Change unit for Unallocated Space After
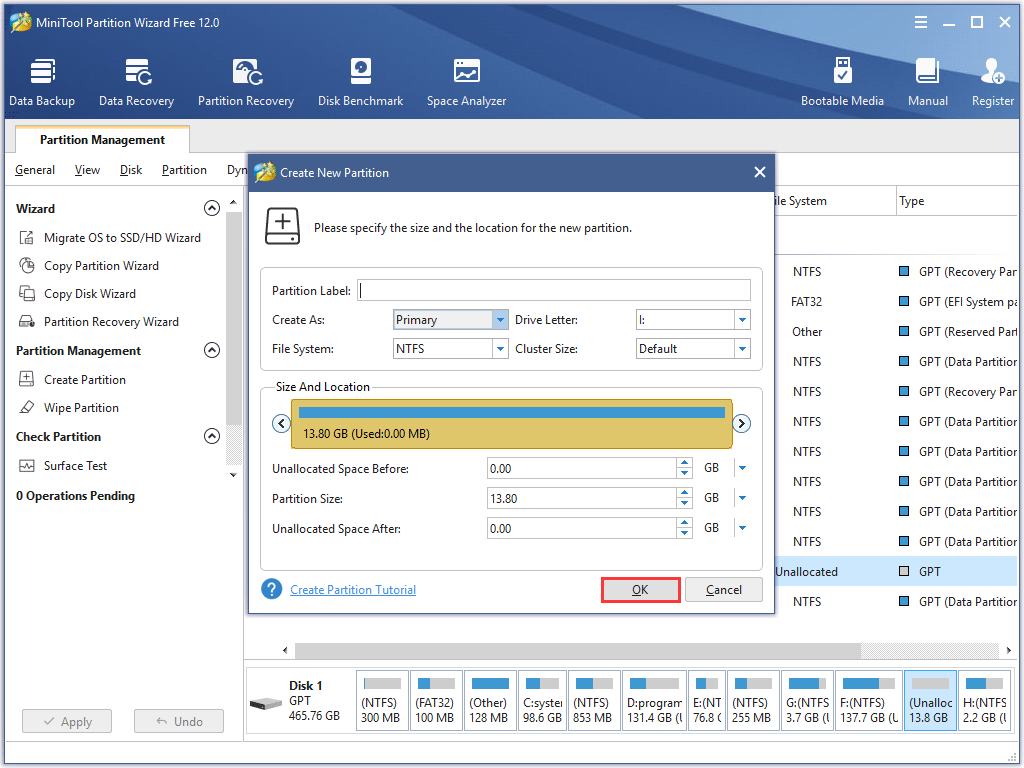The height and width of the screenshot is (768, 1024). [x=743, y=528]
